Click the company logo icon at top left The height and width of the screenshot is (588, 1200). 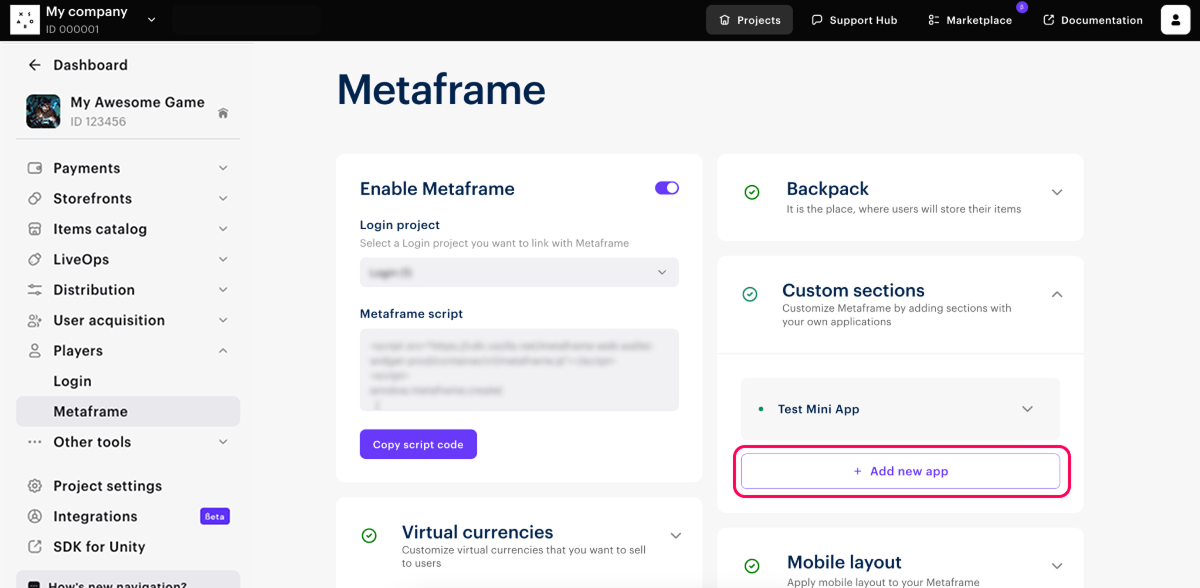click(x=25, y=20)
